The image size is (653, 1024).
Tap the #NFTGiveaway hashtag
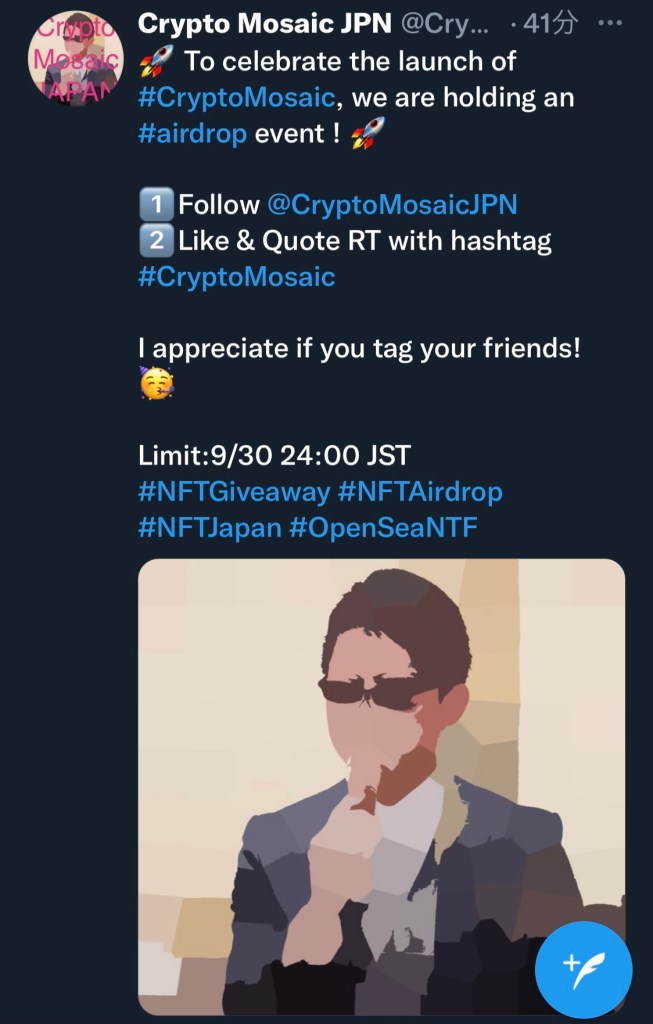[233, 492]
